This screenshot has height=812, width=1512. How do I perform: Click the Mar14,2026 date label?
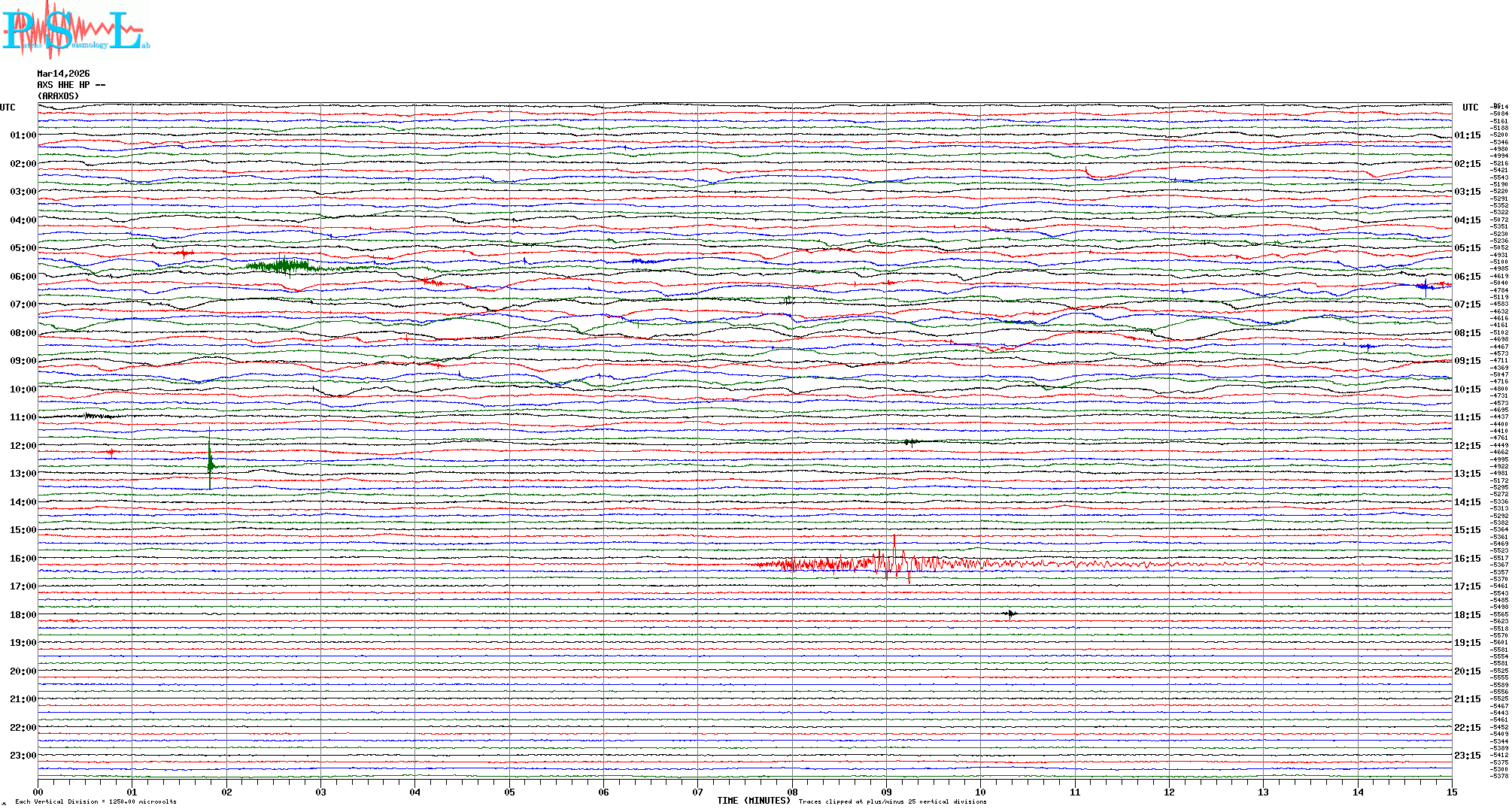click(63, 74)
